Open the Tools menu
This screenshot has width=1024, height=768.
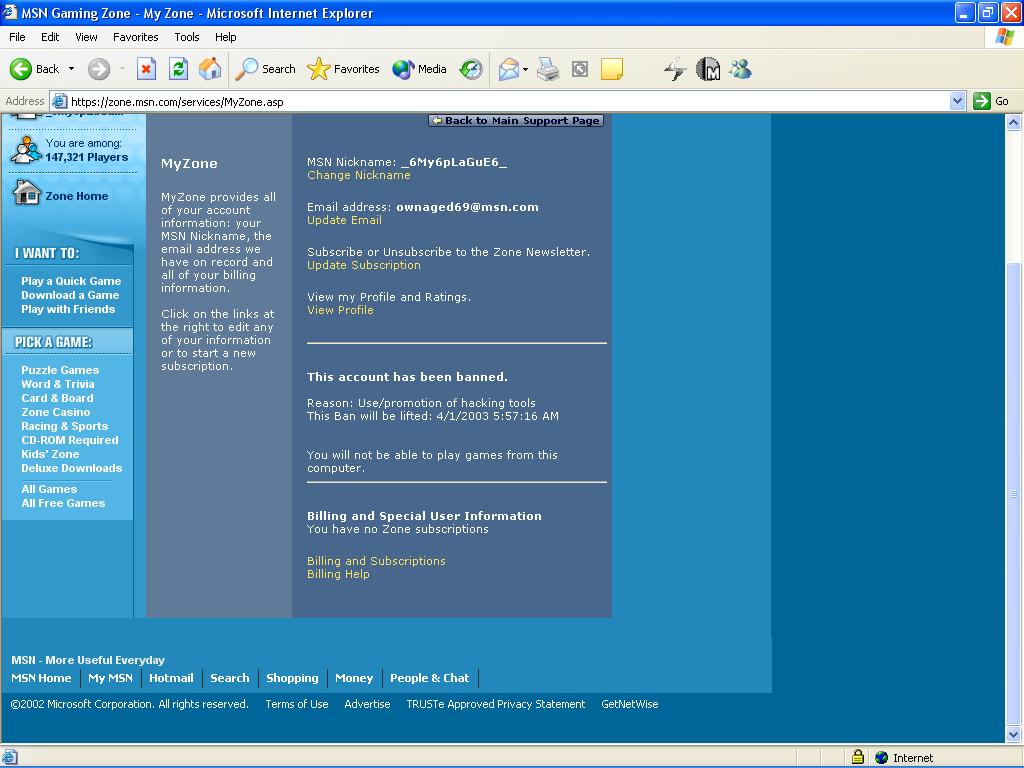187,37
